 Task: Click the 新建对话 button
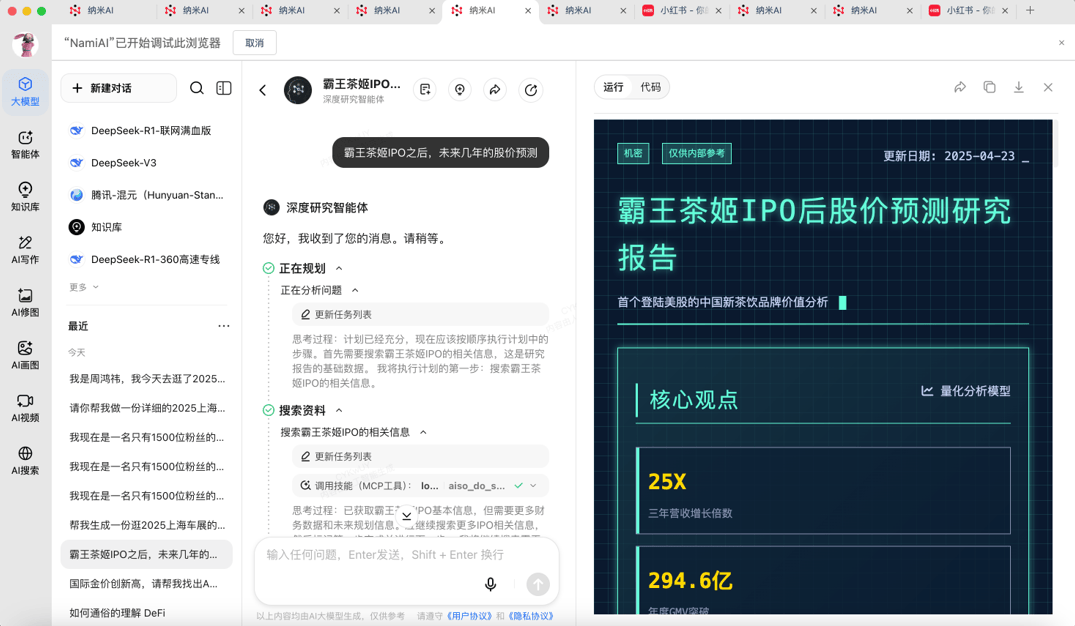point(119,88)
